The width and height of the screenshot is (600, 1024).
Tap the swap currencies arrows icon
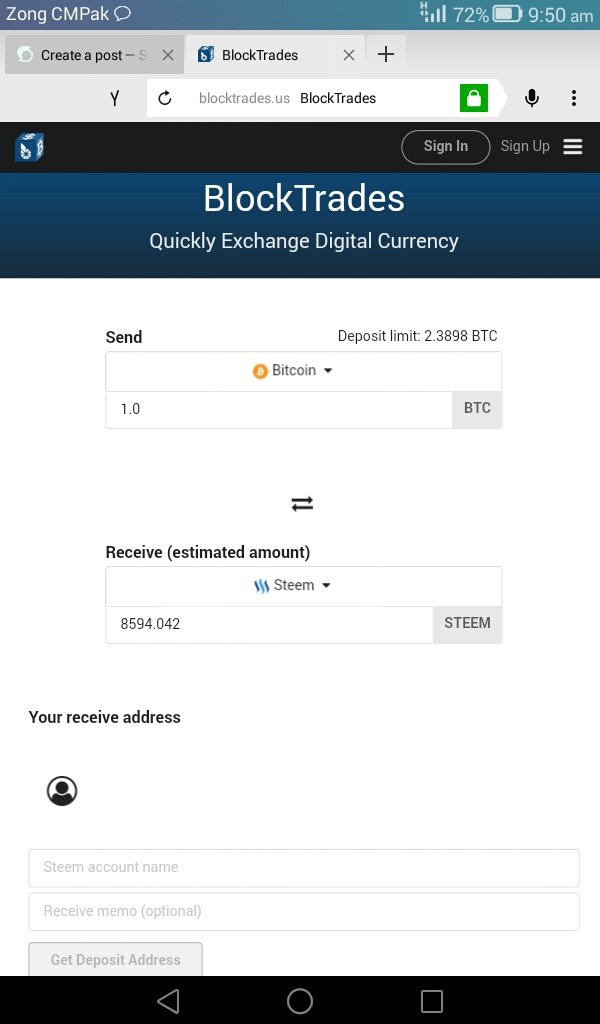click(302, 504)
